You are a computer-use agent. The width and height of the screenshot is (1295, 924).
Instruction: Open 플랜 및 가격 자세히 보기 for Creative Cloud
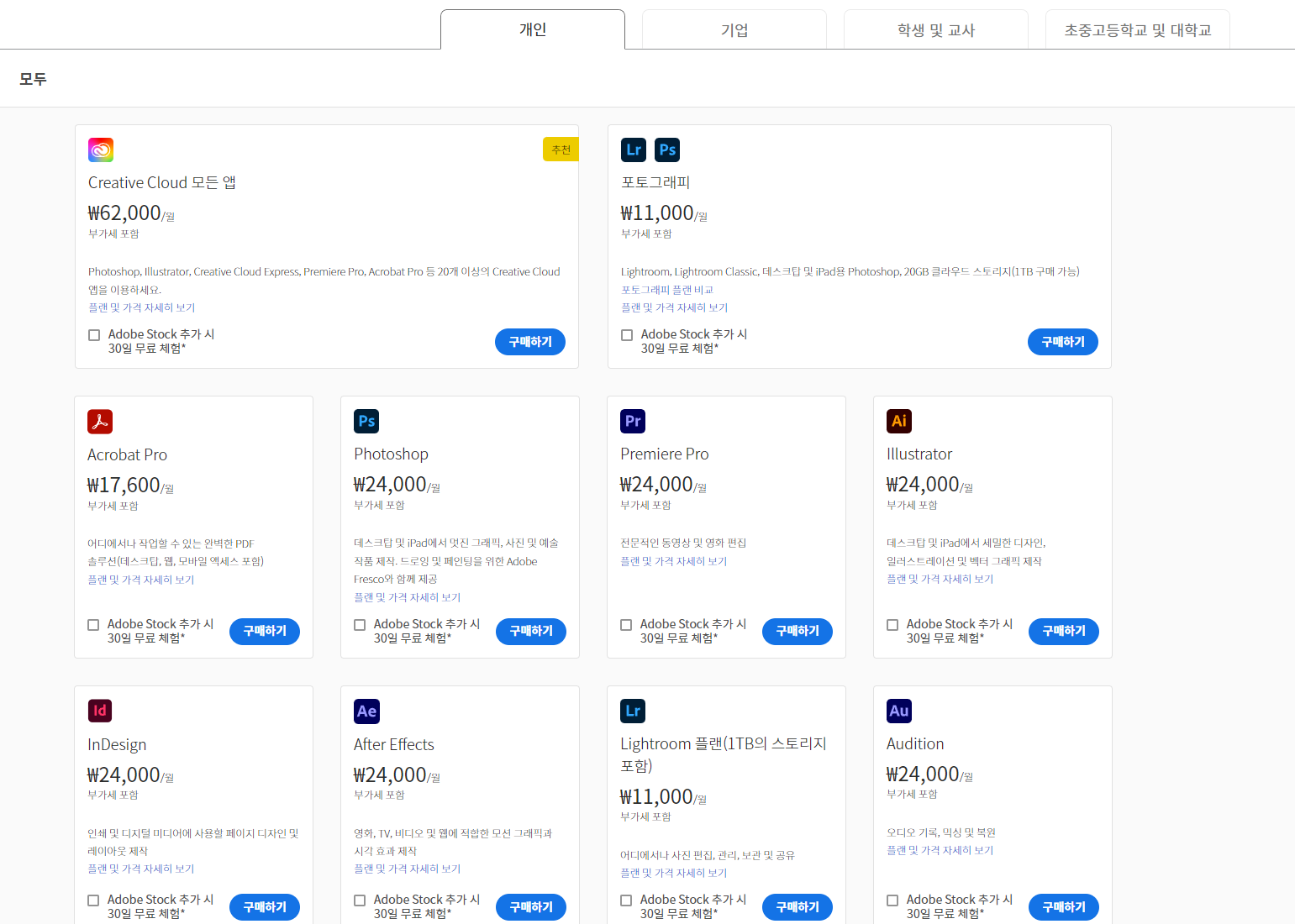141,308
